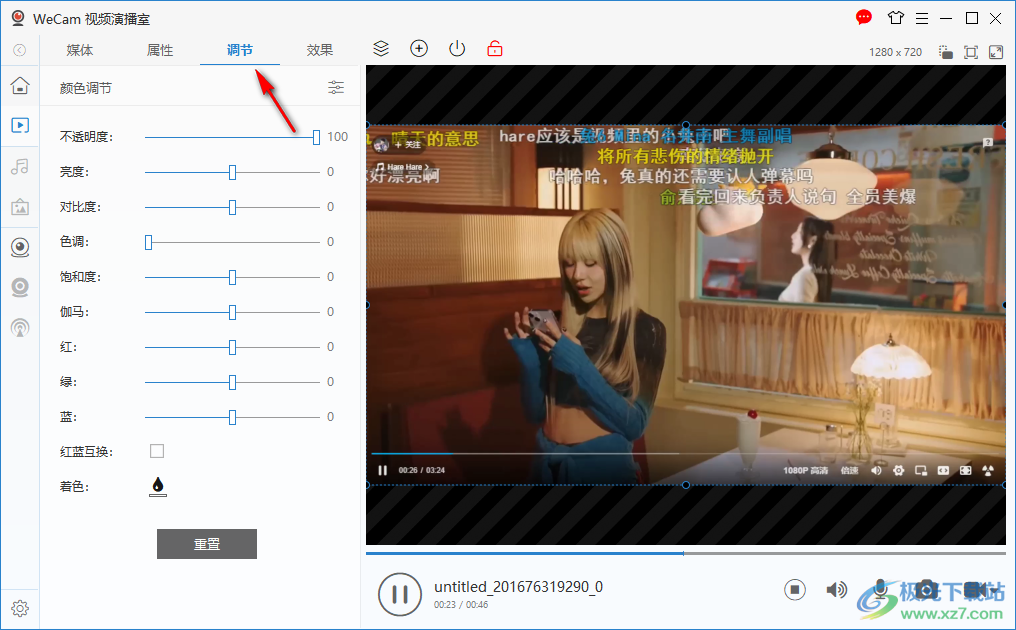Viewport: 1016px width, 630px height.
Task: Click the 亮度 brightness slider handle
Action: (x=233, y=172)
